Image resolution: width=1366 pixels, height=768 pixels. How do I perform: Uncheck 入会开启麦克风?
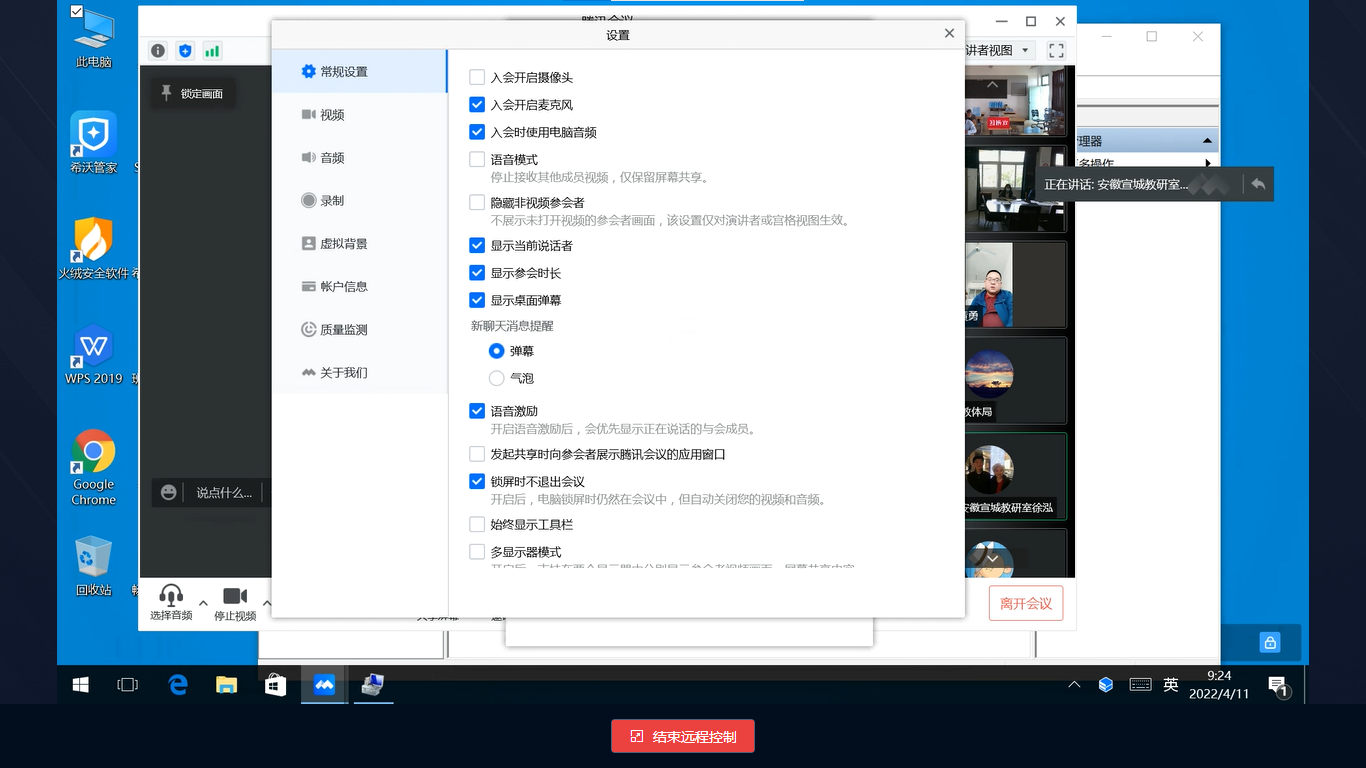click(477, 104)
